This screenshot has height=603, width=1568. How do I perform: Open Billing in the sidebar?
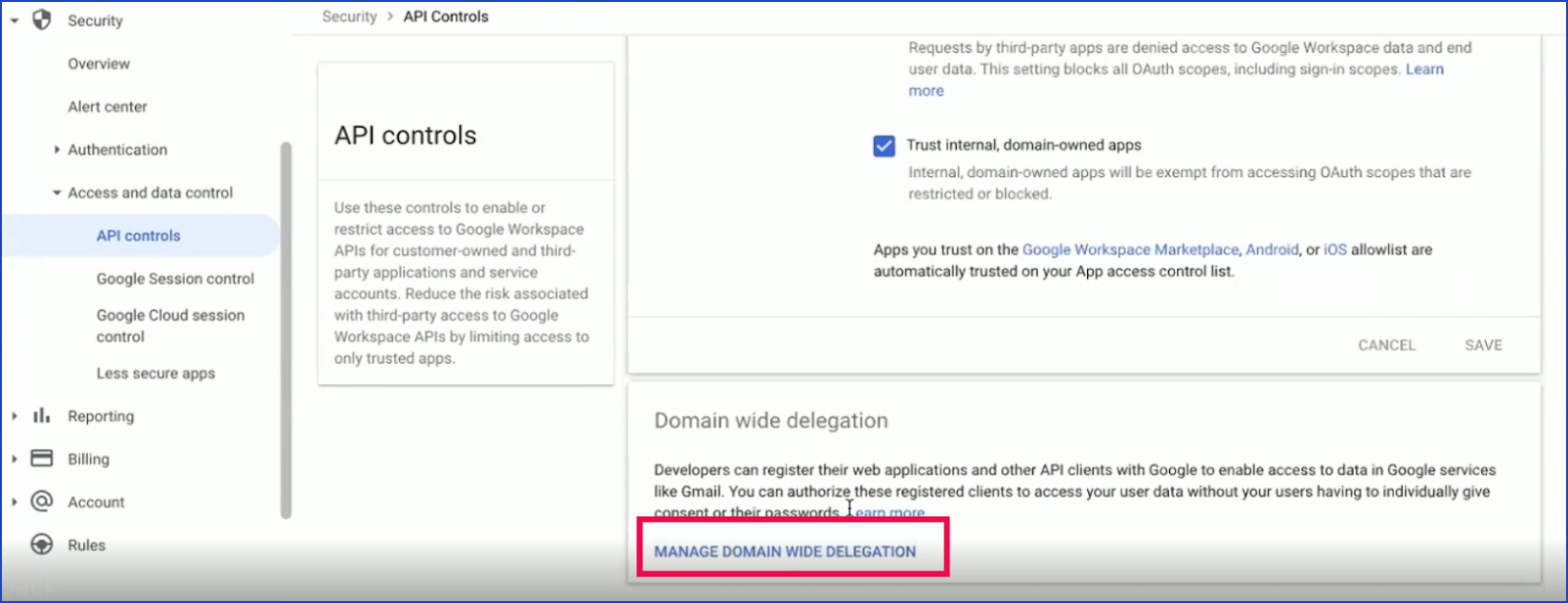(x=88, y=459)
